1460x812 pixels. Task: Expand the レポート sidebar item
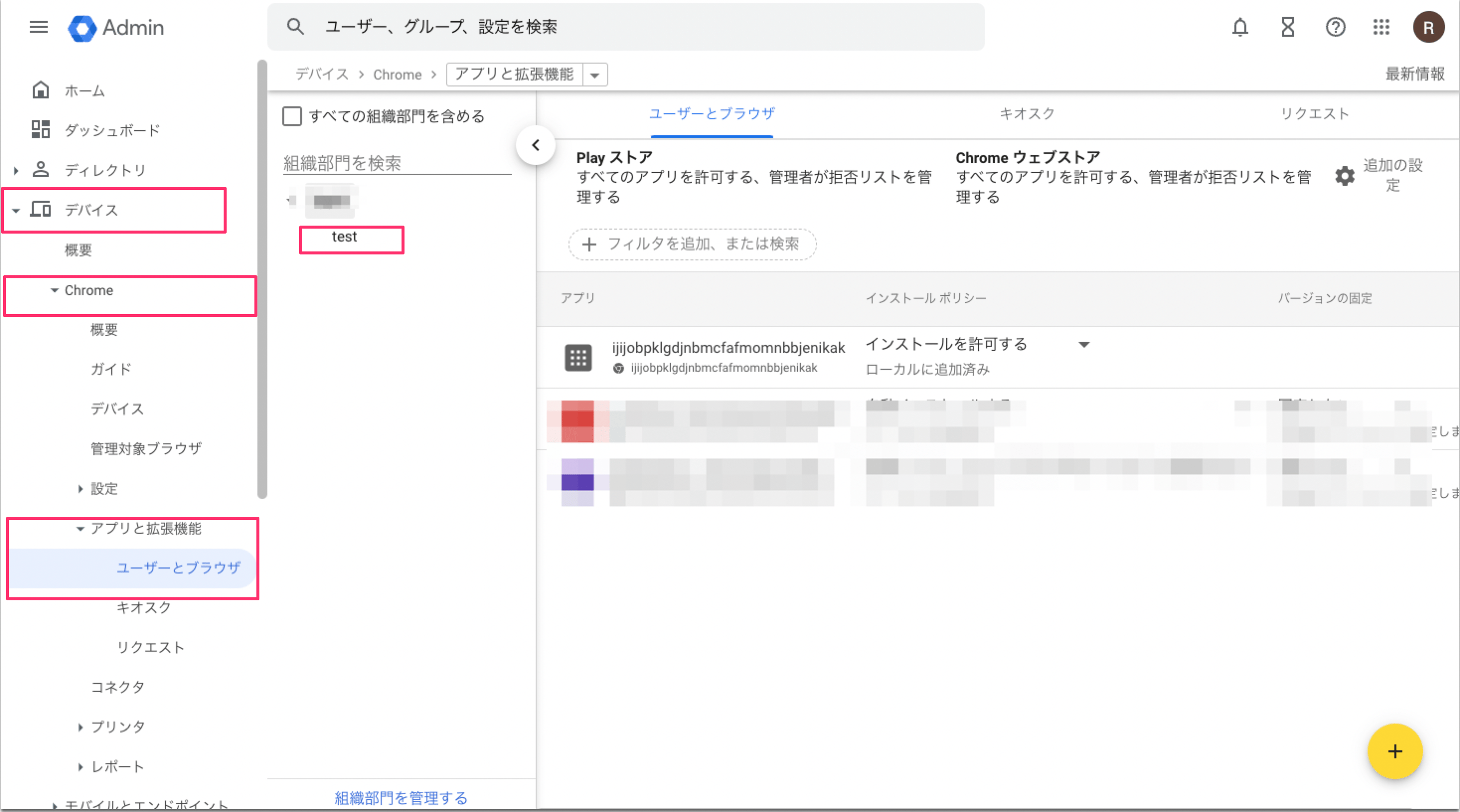tap(80, 767)
